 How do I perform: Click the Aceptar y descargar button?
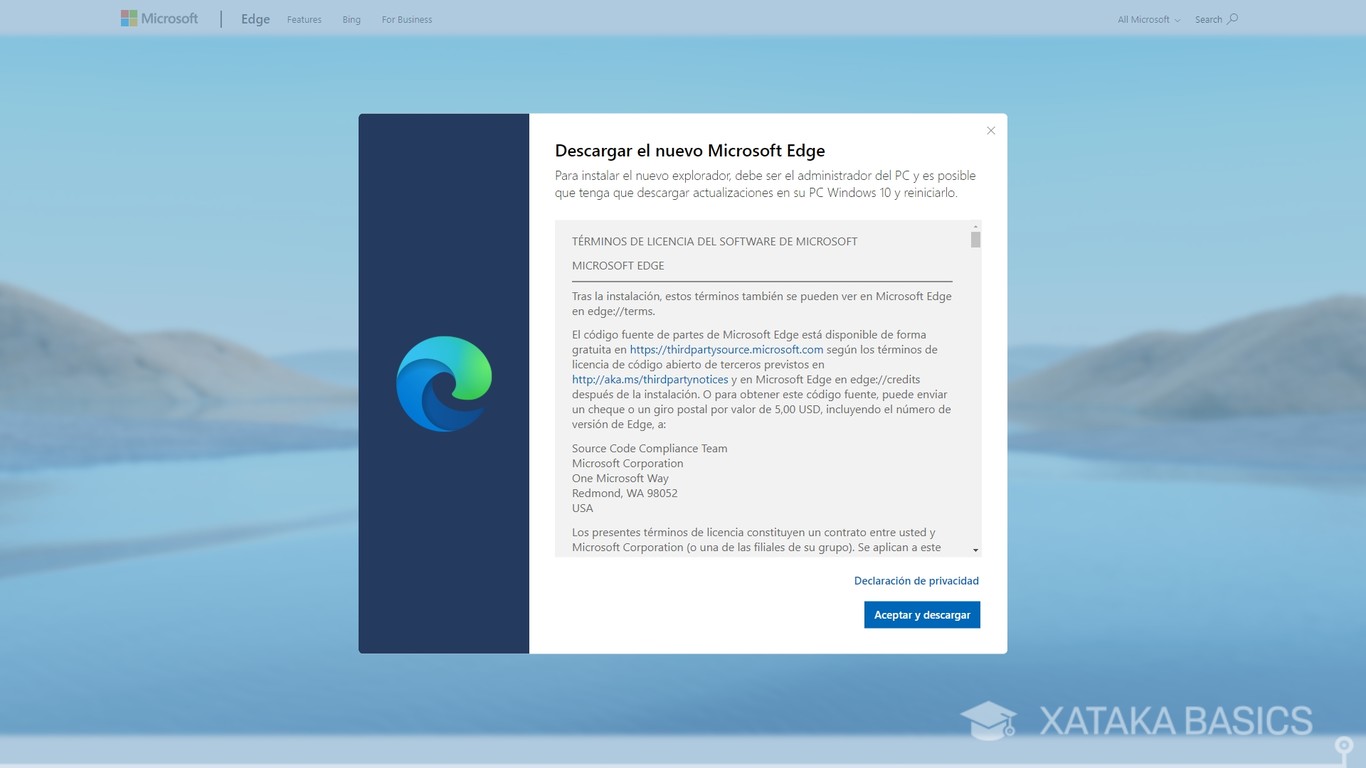[x=921, y=614]
